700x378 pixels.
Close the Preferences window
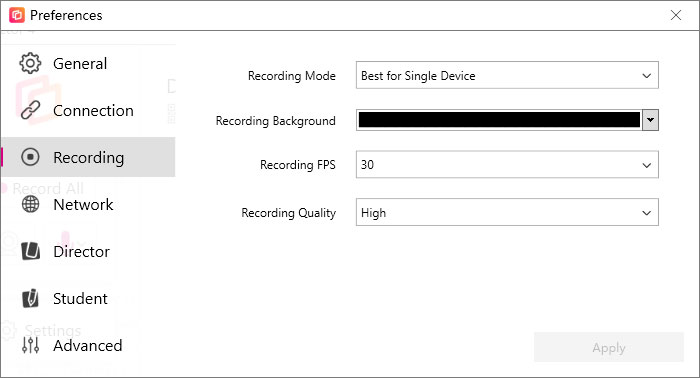click(x=676, y=15)
